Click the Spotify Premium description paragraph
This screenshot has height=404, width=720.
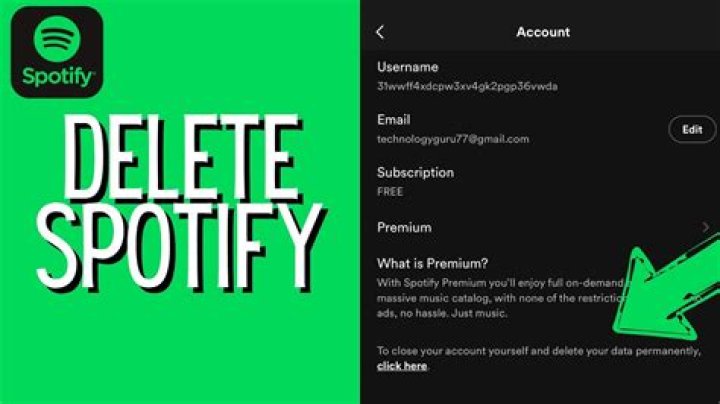[501, 298]
